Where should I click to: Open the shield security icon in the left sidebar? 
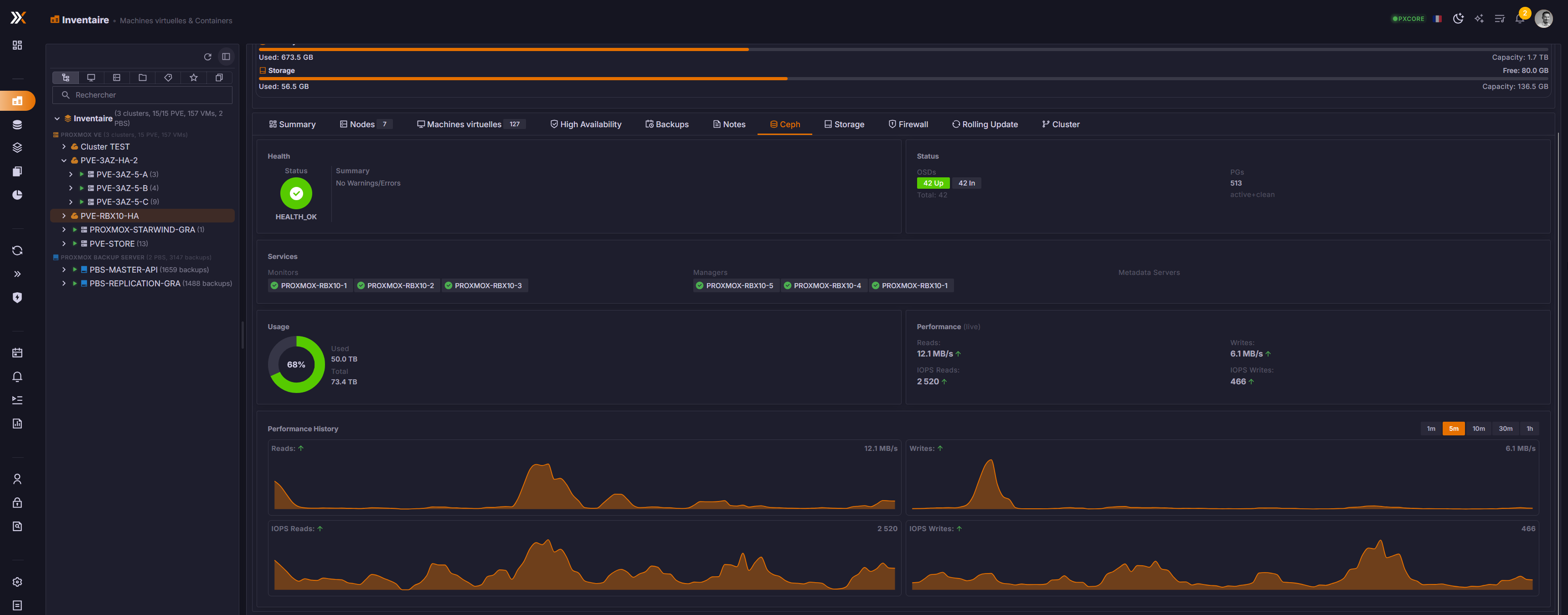pos(17,298)
